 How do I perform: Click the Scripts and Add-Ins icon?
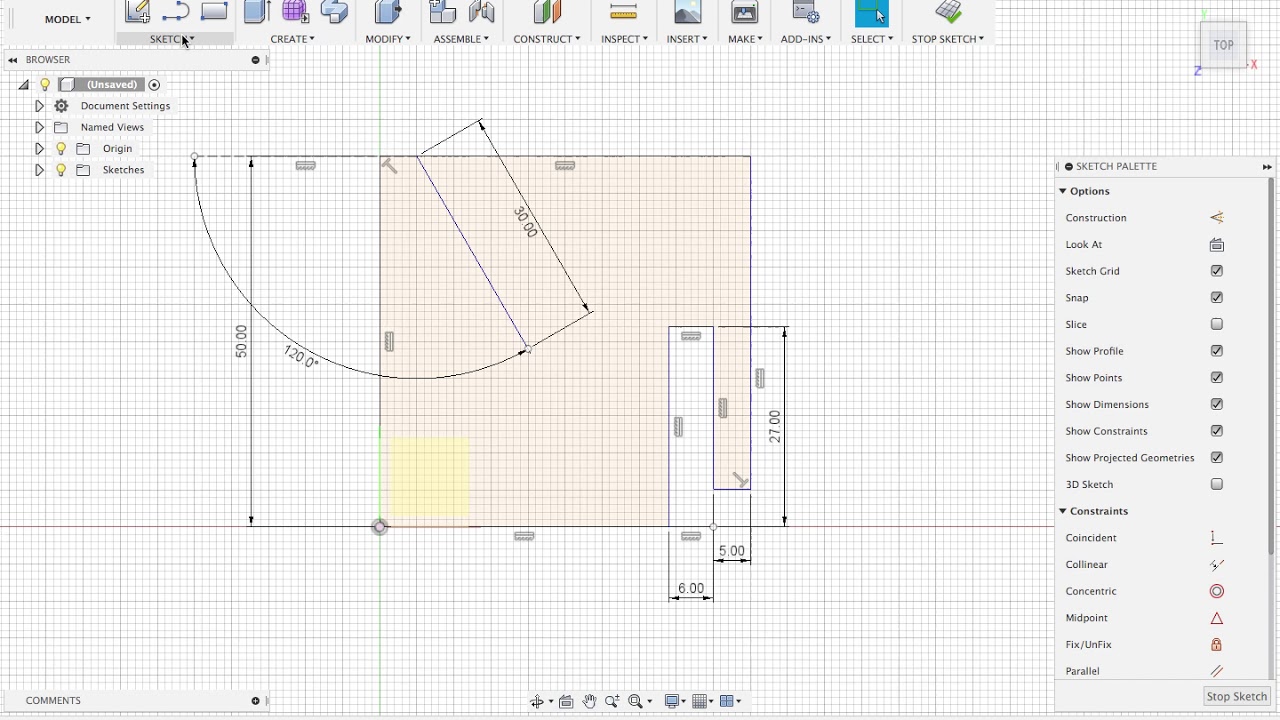tap(805, 12)
